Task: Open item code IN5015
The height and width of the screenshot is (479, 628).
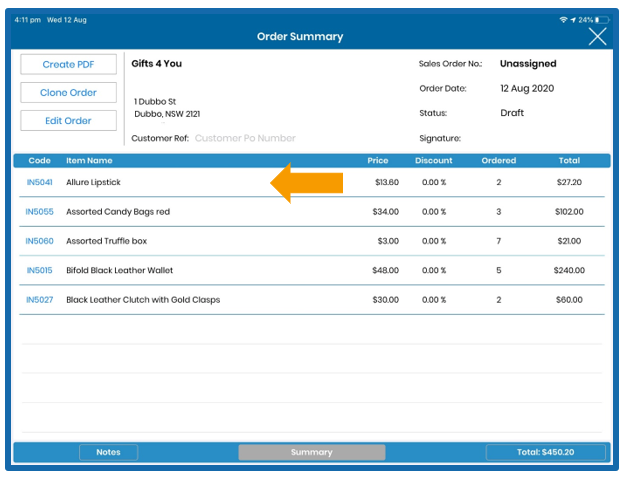Action: tap(40, 270)
